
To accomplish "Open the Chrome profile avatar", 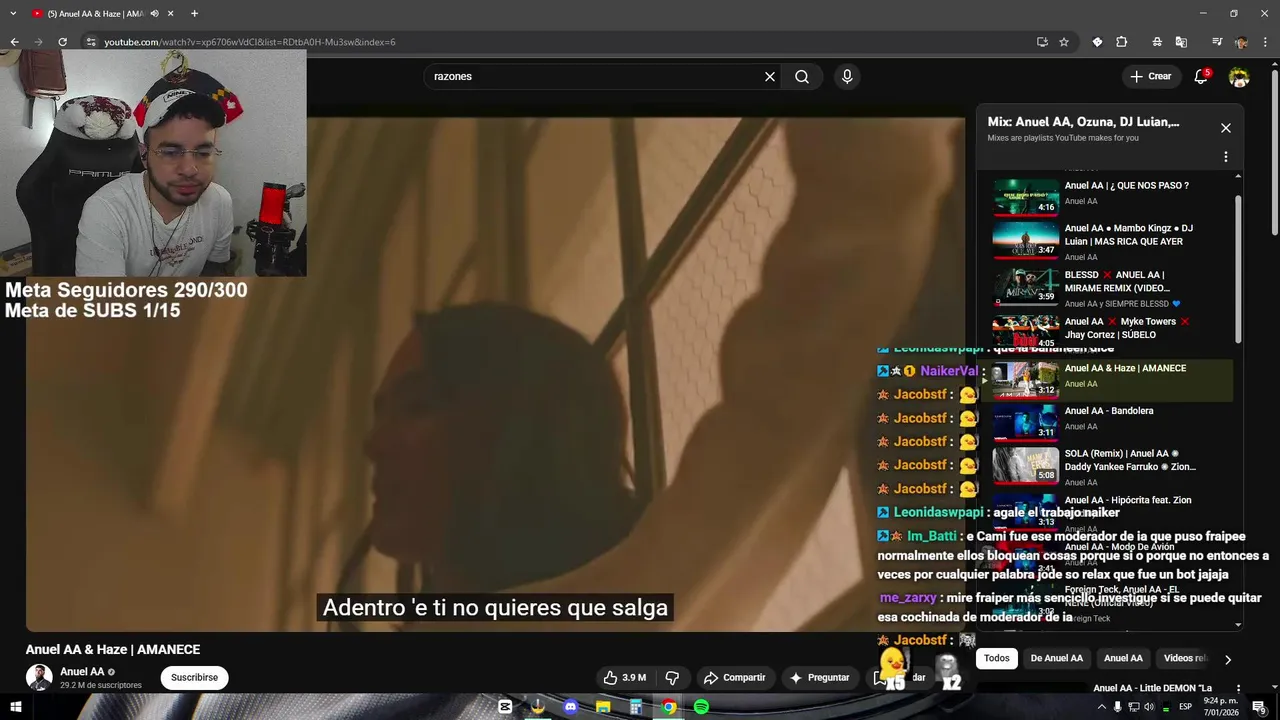I will pyautogui.click(x=1241, y=42).
